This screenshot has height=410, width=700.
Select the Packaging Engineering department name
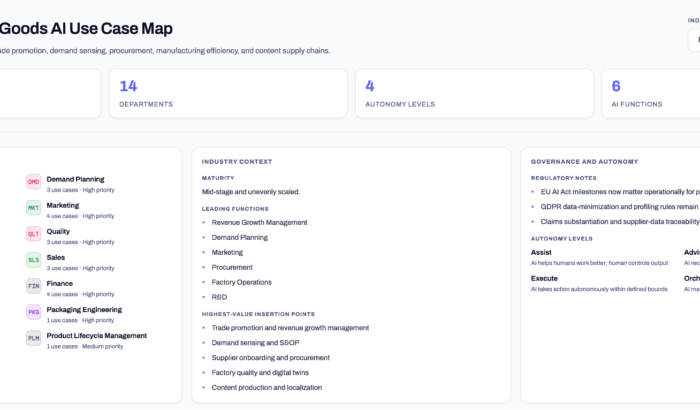[x=84, y=309]
